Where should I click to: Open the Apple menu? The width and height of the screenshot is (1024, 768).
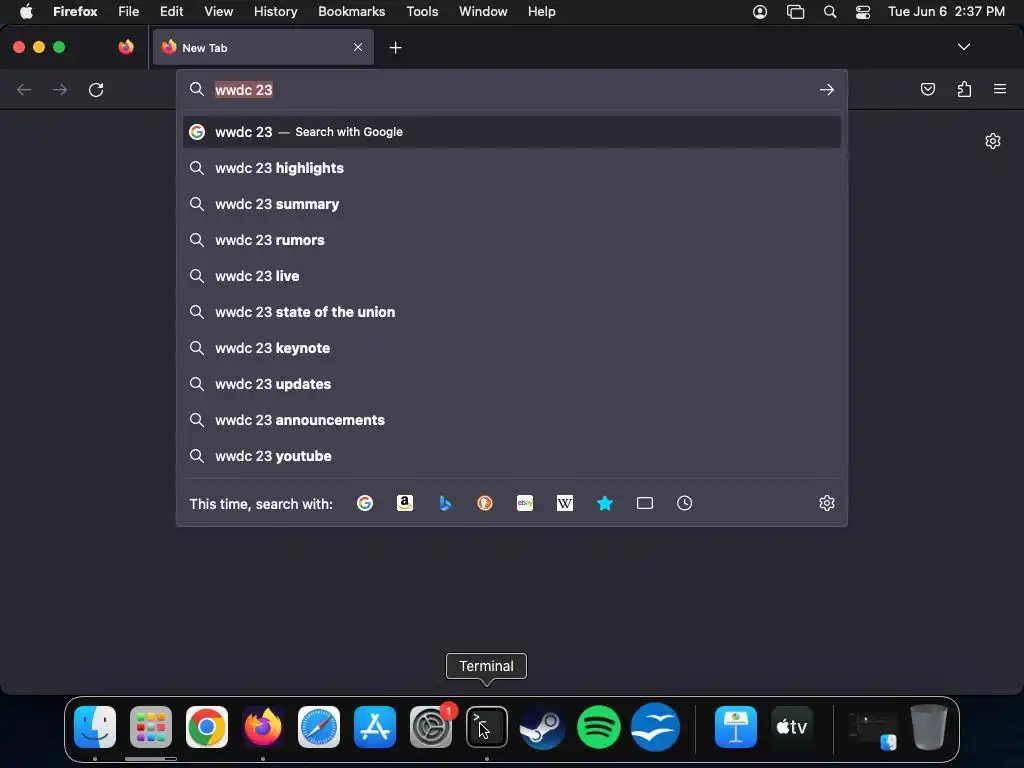(26, 11)
